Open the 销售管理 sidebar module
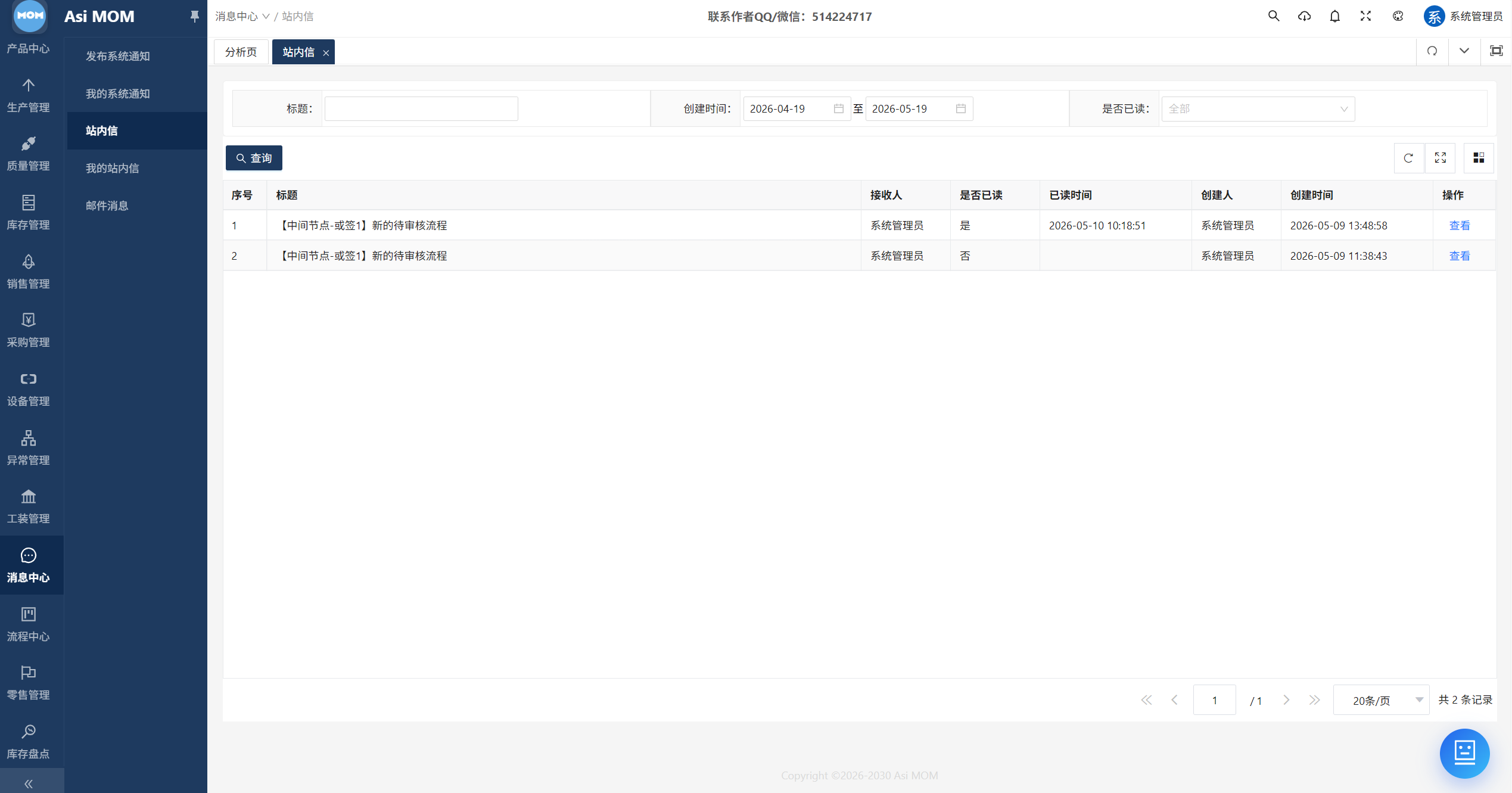1512x793 pixels. pyautogui.click(x=28, y=272)
